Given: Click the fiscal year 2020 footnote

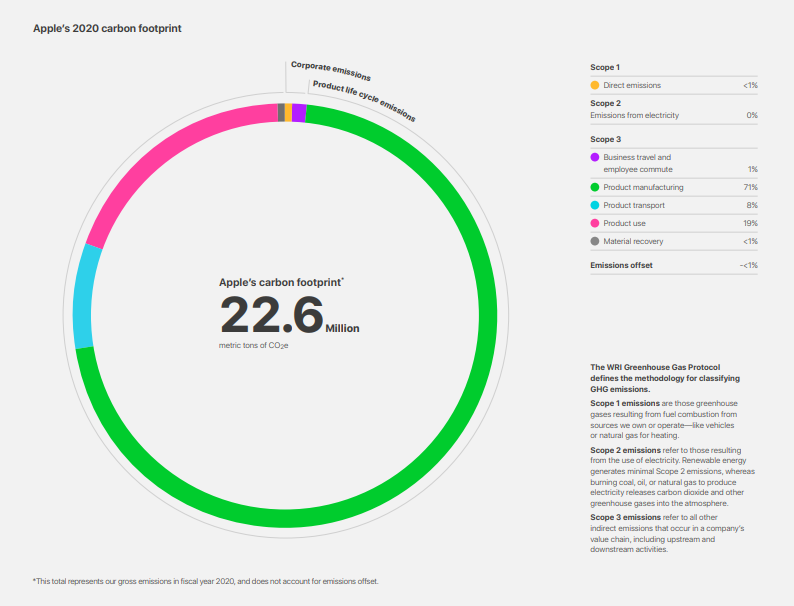Looking at the screenshot, I should click(206, 581).
